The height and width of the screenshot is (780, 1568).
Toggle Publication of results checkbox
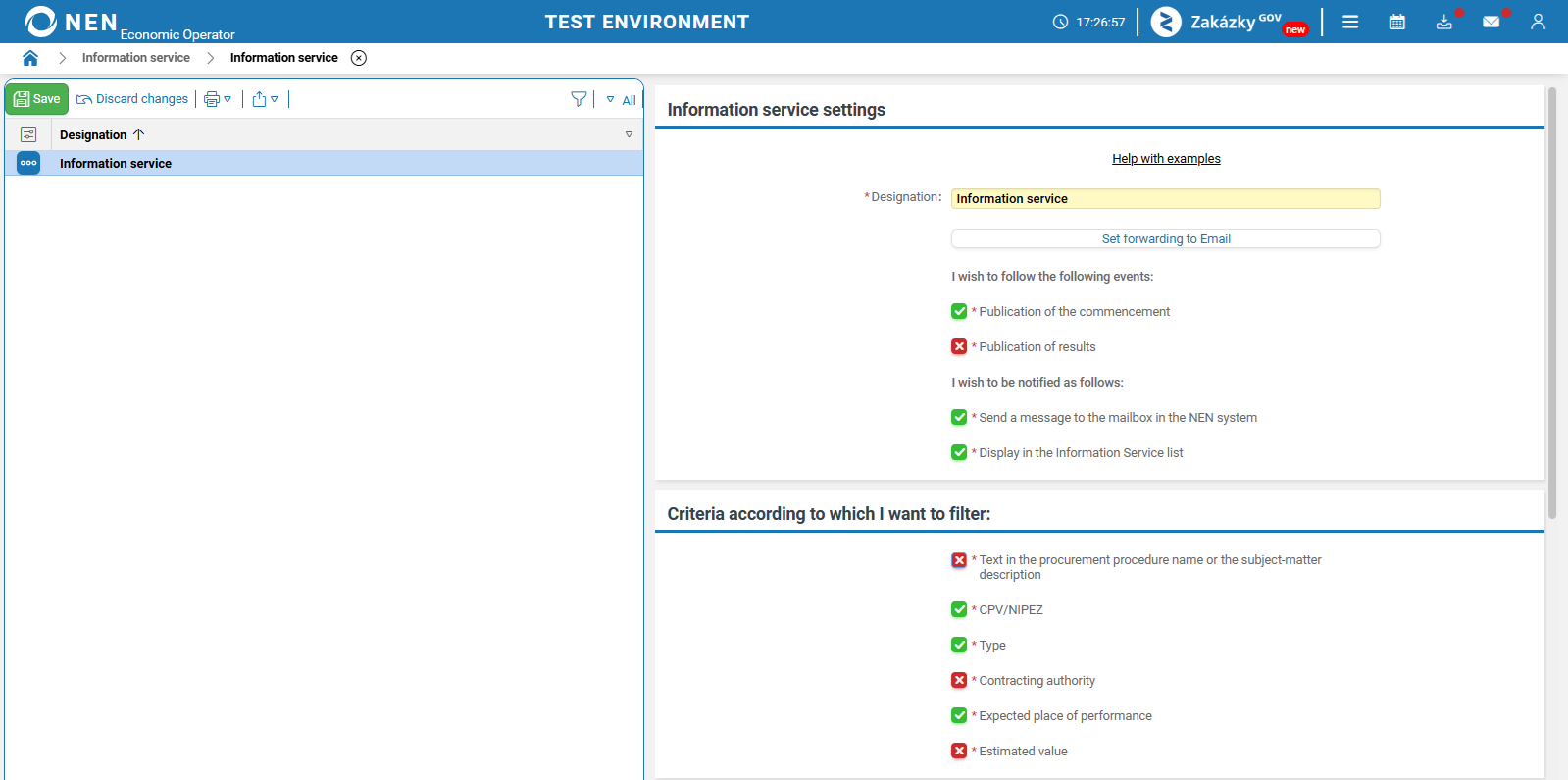tap(959, 347)
